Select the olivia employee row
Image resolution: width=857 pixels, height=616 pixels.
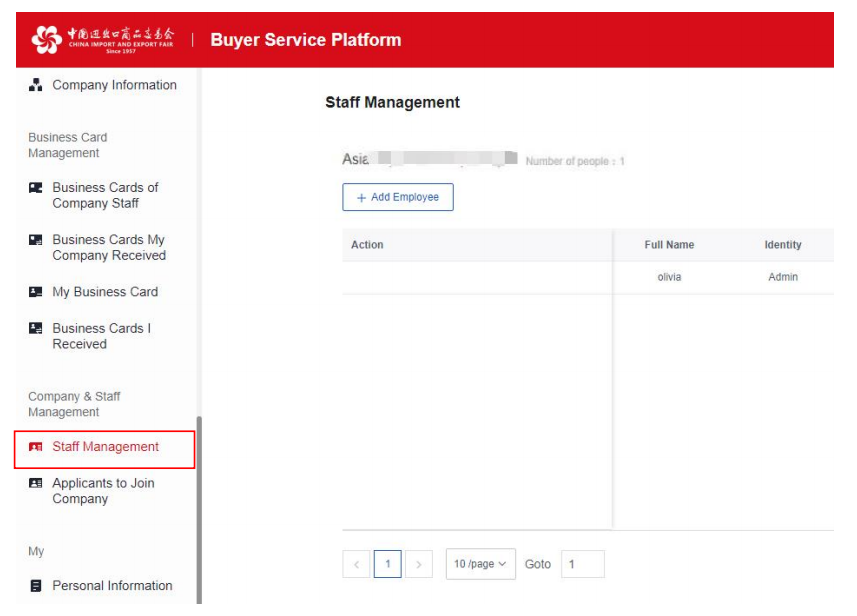pos(669,277)
